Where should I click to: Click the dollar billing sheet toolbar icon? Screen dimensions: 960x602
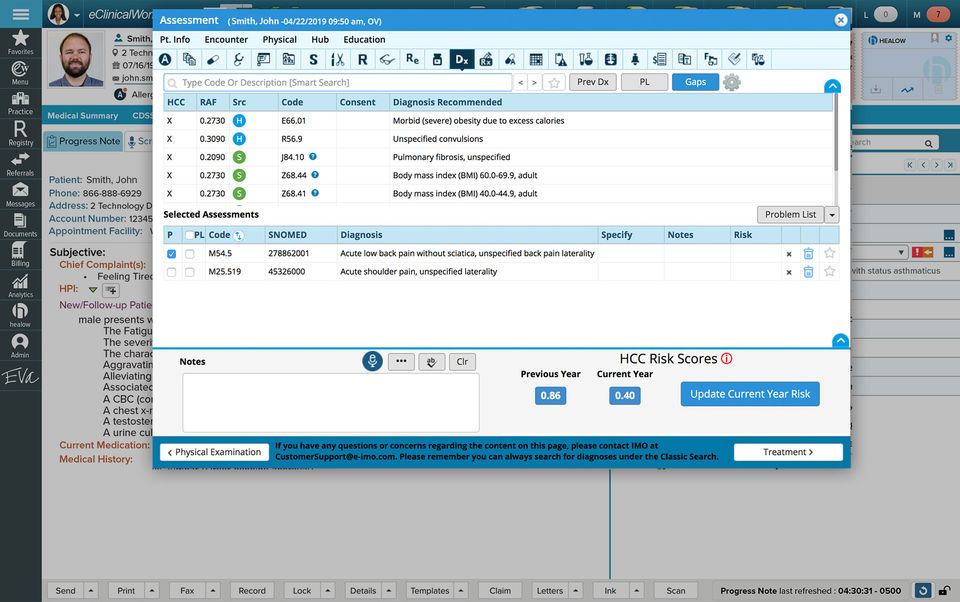(660, 59)
